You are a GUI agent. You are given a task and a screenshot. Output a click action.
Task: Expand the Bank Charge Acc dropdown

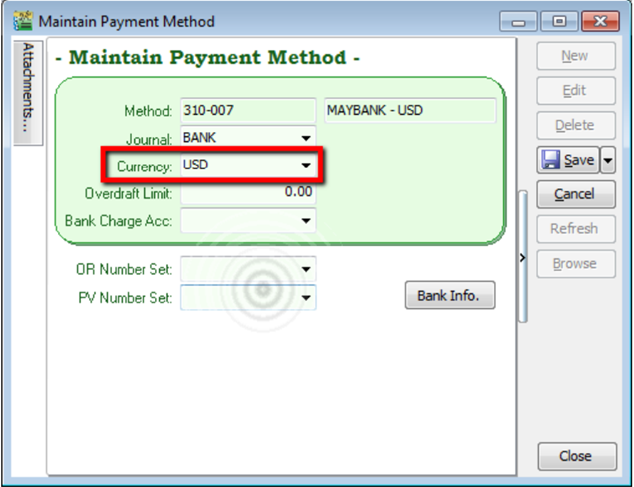[306, 220]
